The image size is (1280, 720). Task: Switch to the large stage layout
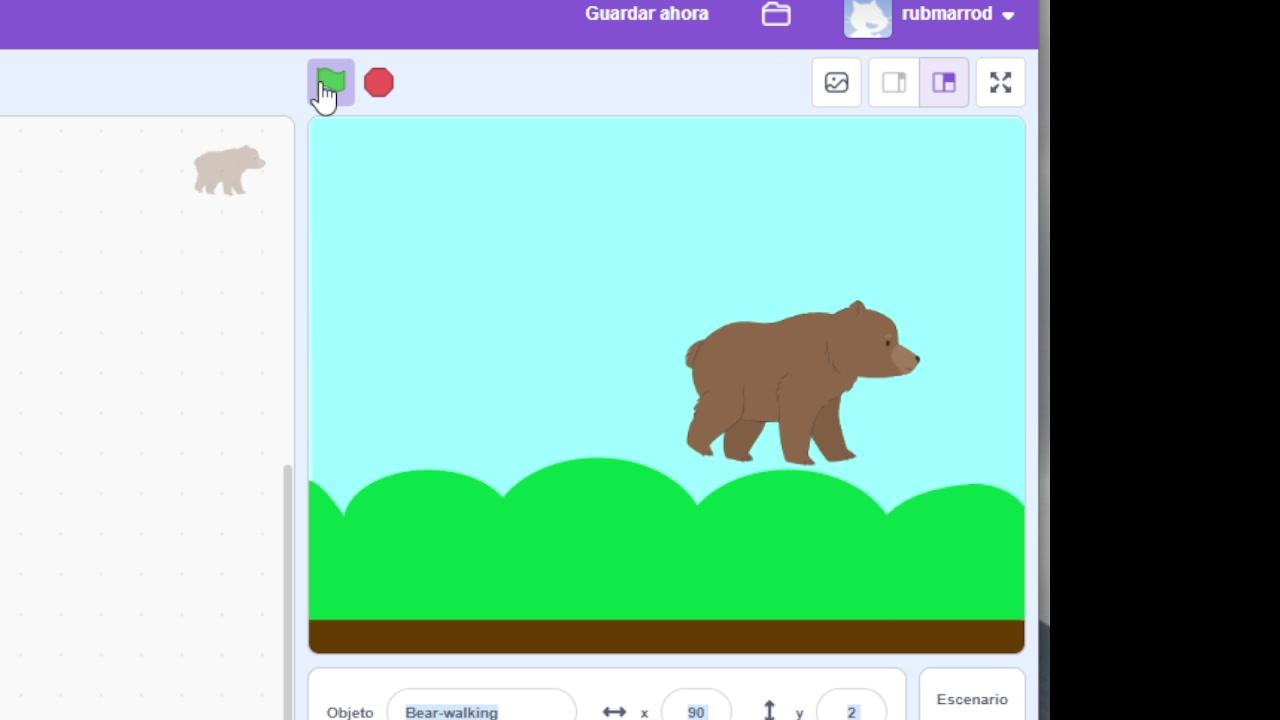tap(944, 83)
